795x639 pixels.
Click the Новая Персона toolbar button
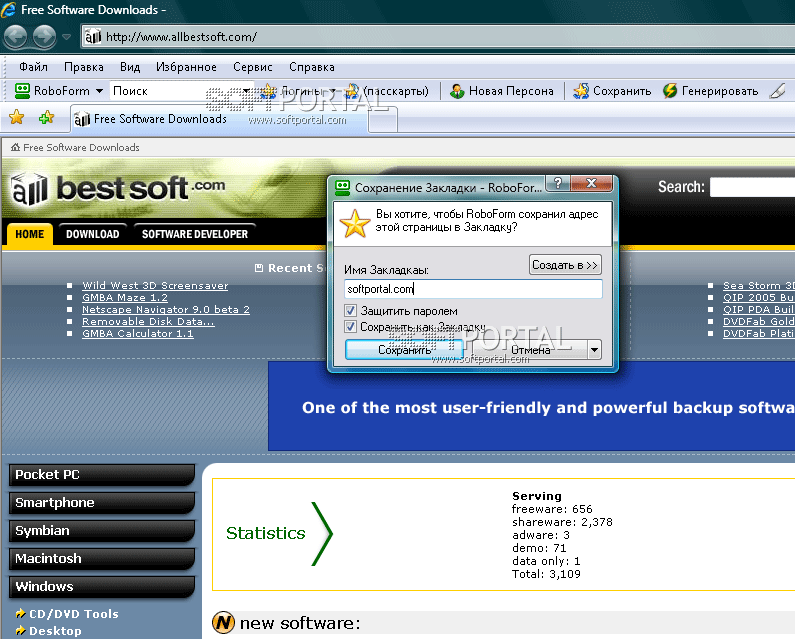pos(502,91)
